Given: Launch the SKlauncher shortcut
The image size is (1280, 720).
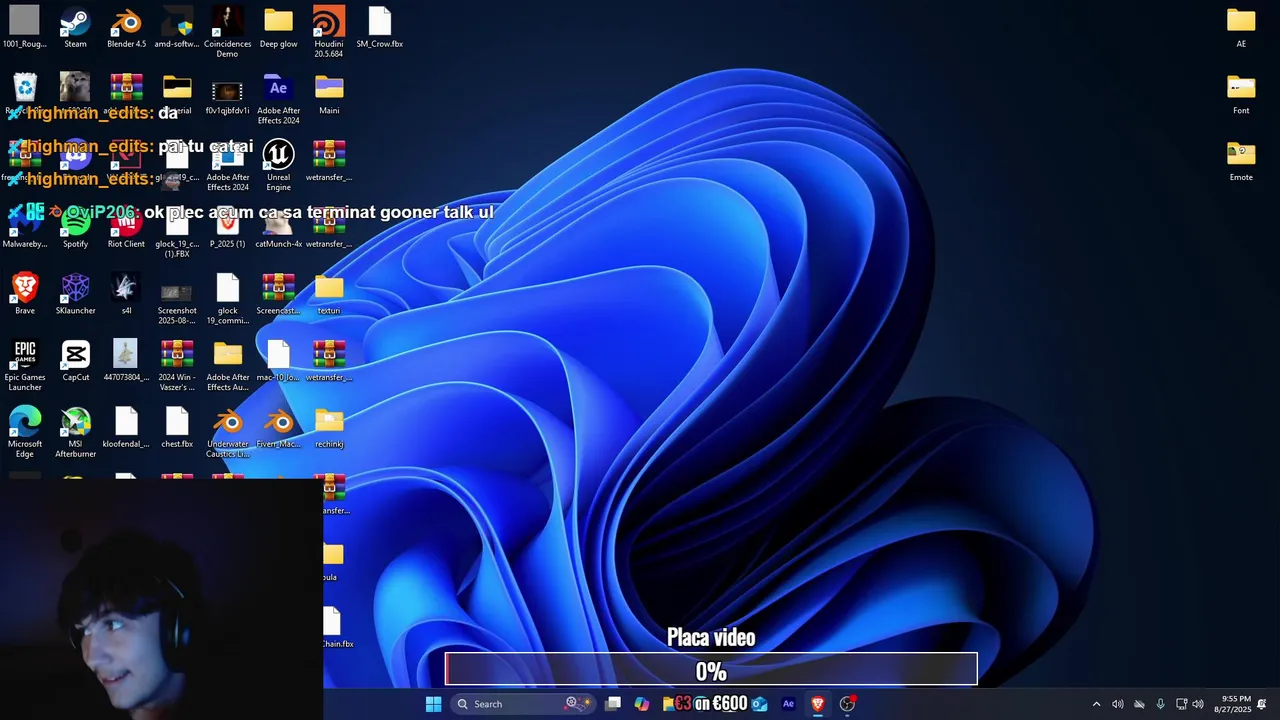Looking at the screenshot, I should [x=75, y=295].
